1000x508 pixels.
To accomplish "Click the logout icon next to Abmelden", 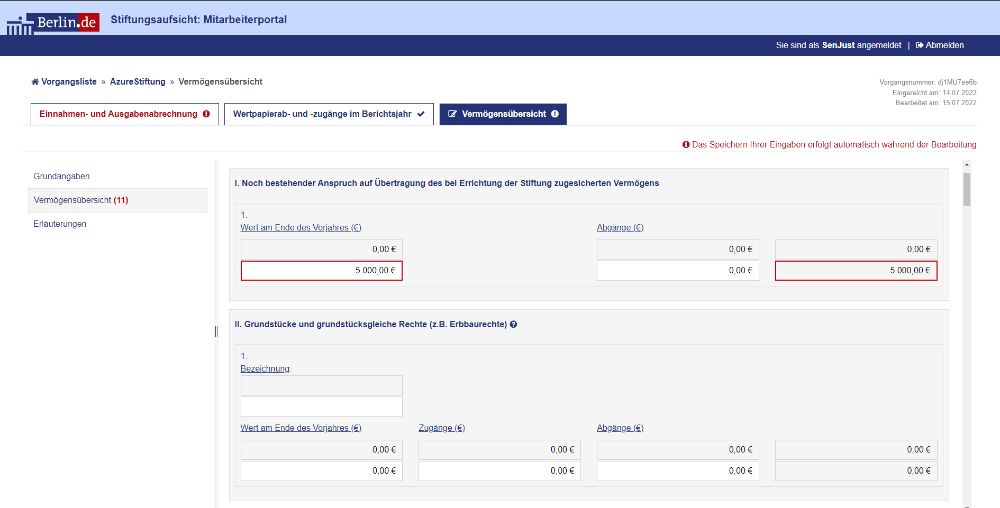I will (919, 45).
